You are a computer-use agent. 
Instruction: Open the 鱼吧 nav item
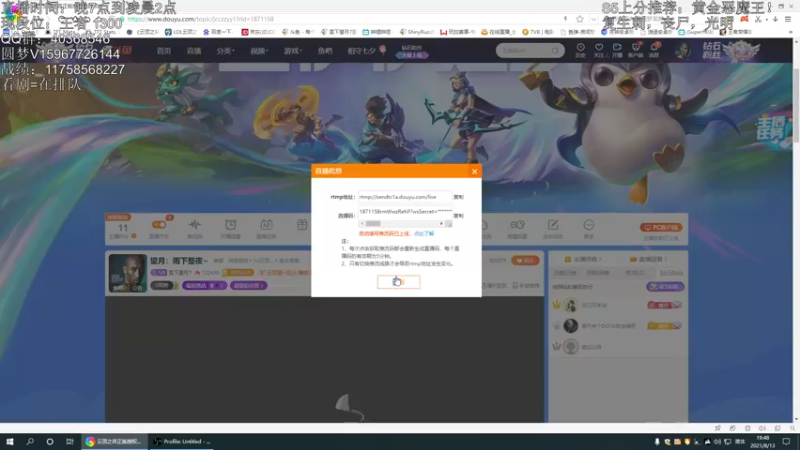click(x=324, y=51)
